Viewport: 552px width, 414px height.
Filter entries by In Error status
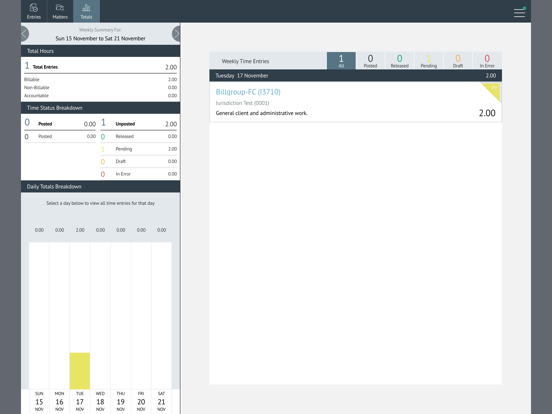tap(487, 61)
